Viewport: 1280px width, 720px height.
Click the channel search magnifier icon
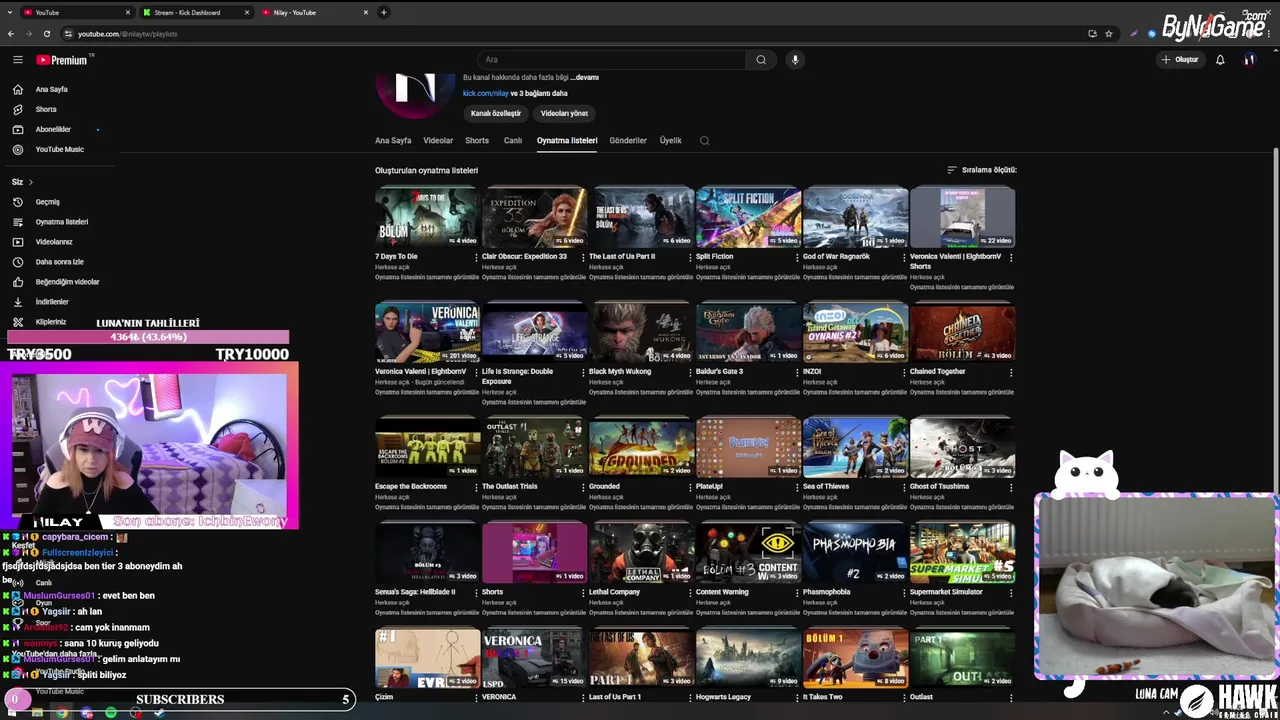coord(704,141)
